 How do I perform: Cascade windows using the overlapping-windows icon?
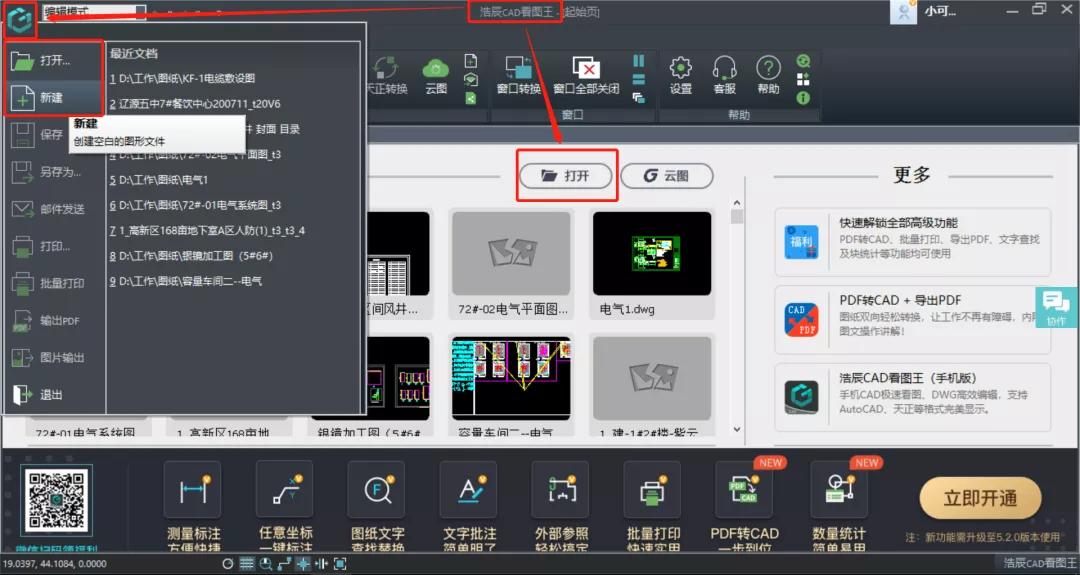coord(638,98)
